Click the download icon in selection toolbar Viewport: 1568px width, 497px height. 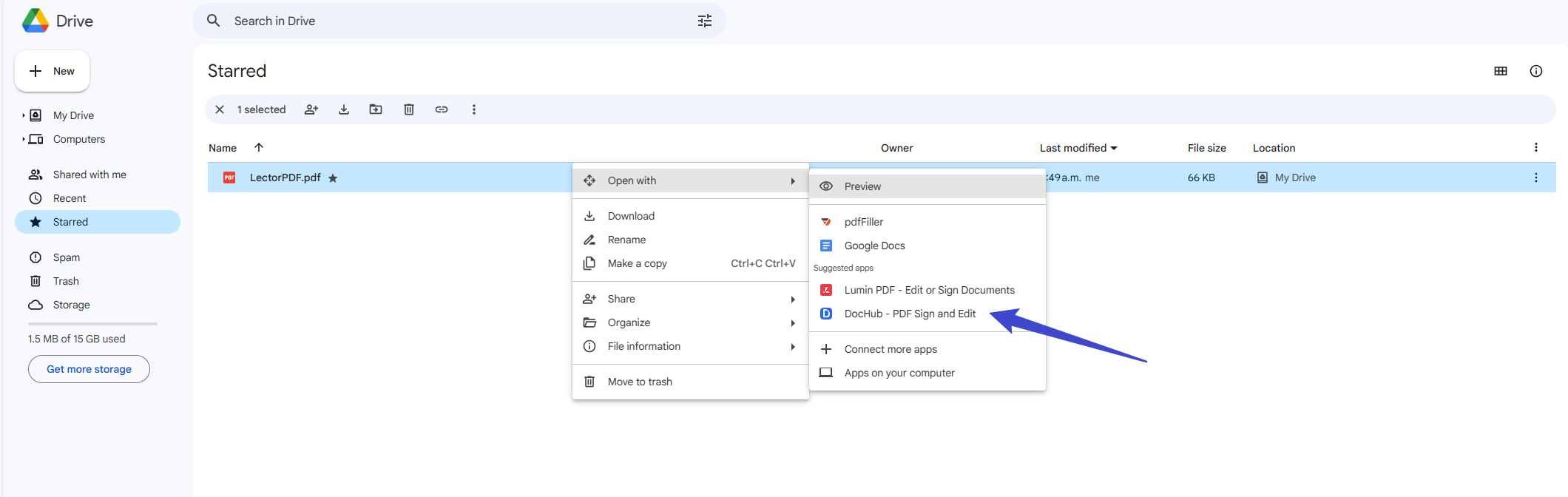[344, 109]
